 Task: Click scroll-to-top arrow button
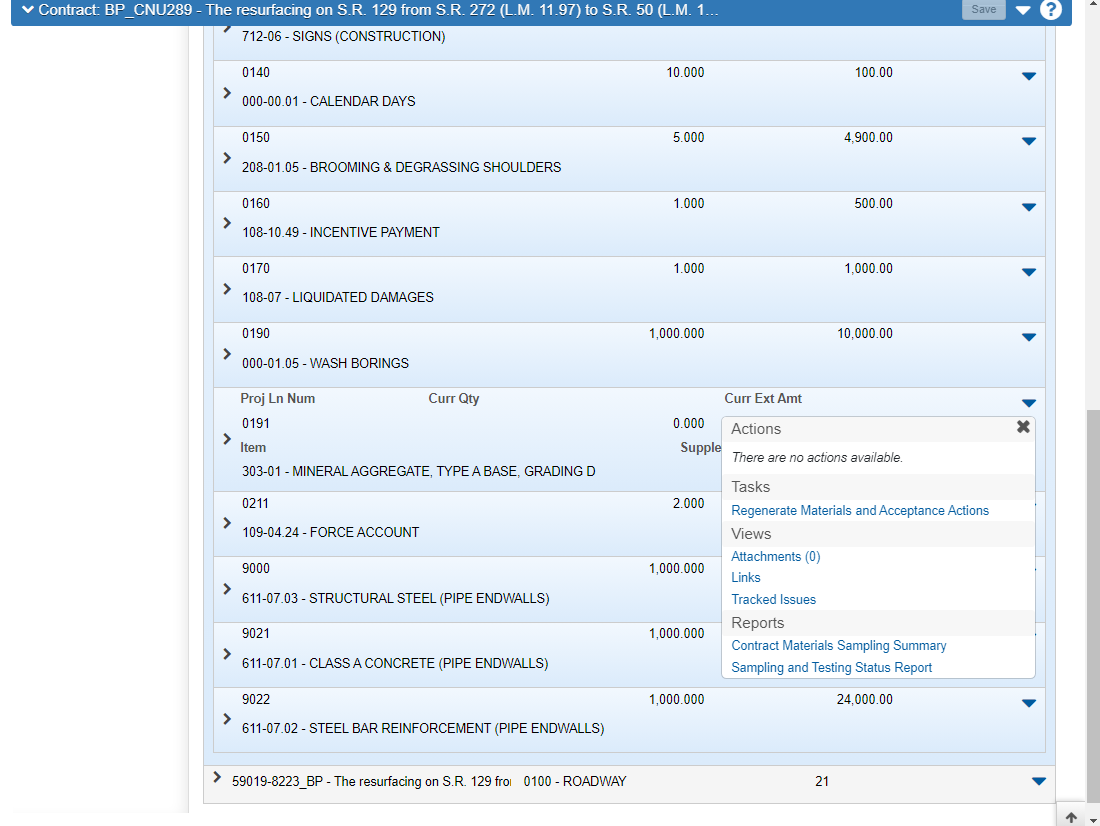pos(1071,816)
